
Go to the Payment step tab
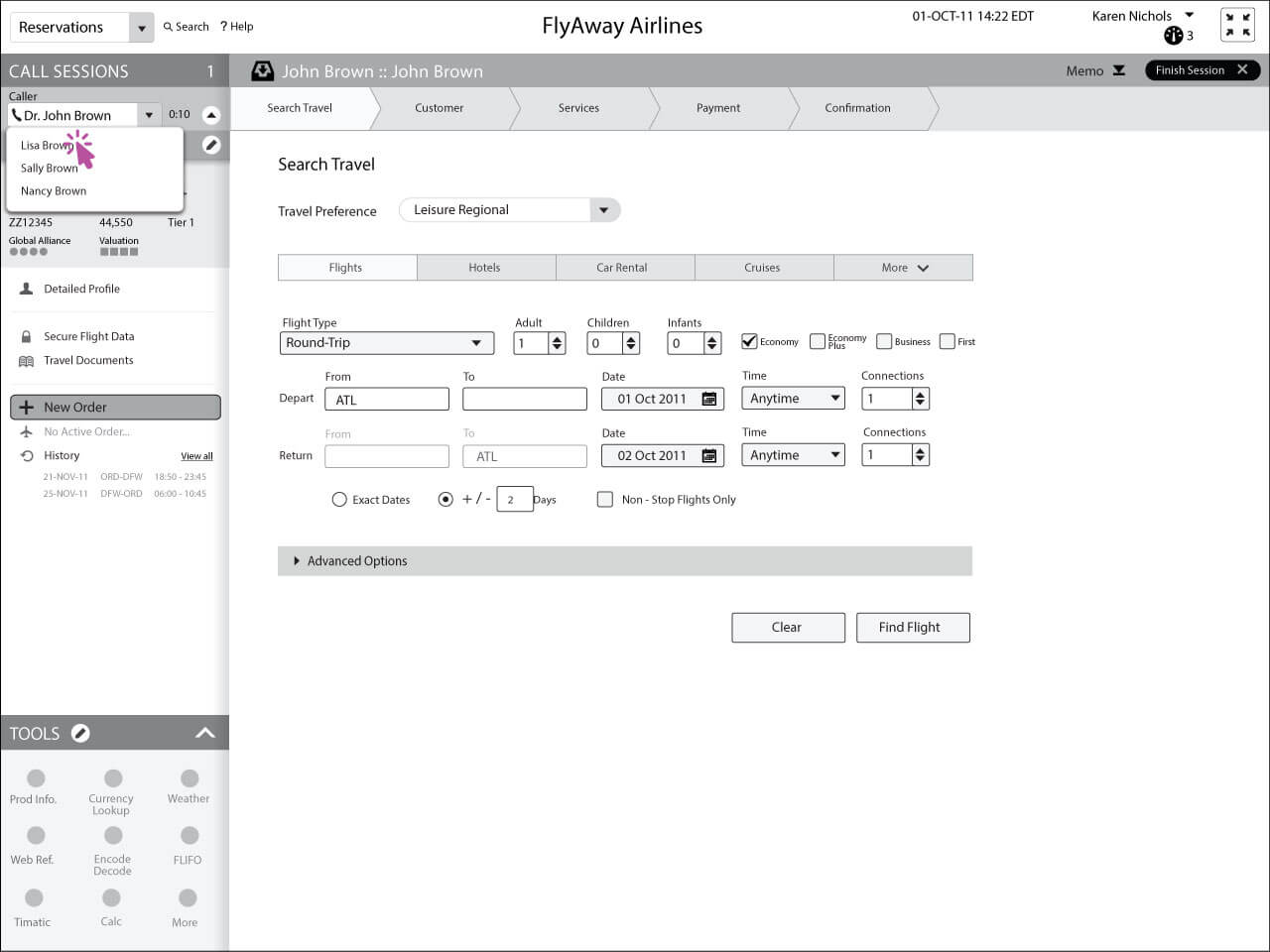718,108
